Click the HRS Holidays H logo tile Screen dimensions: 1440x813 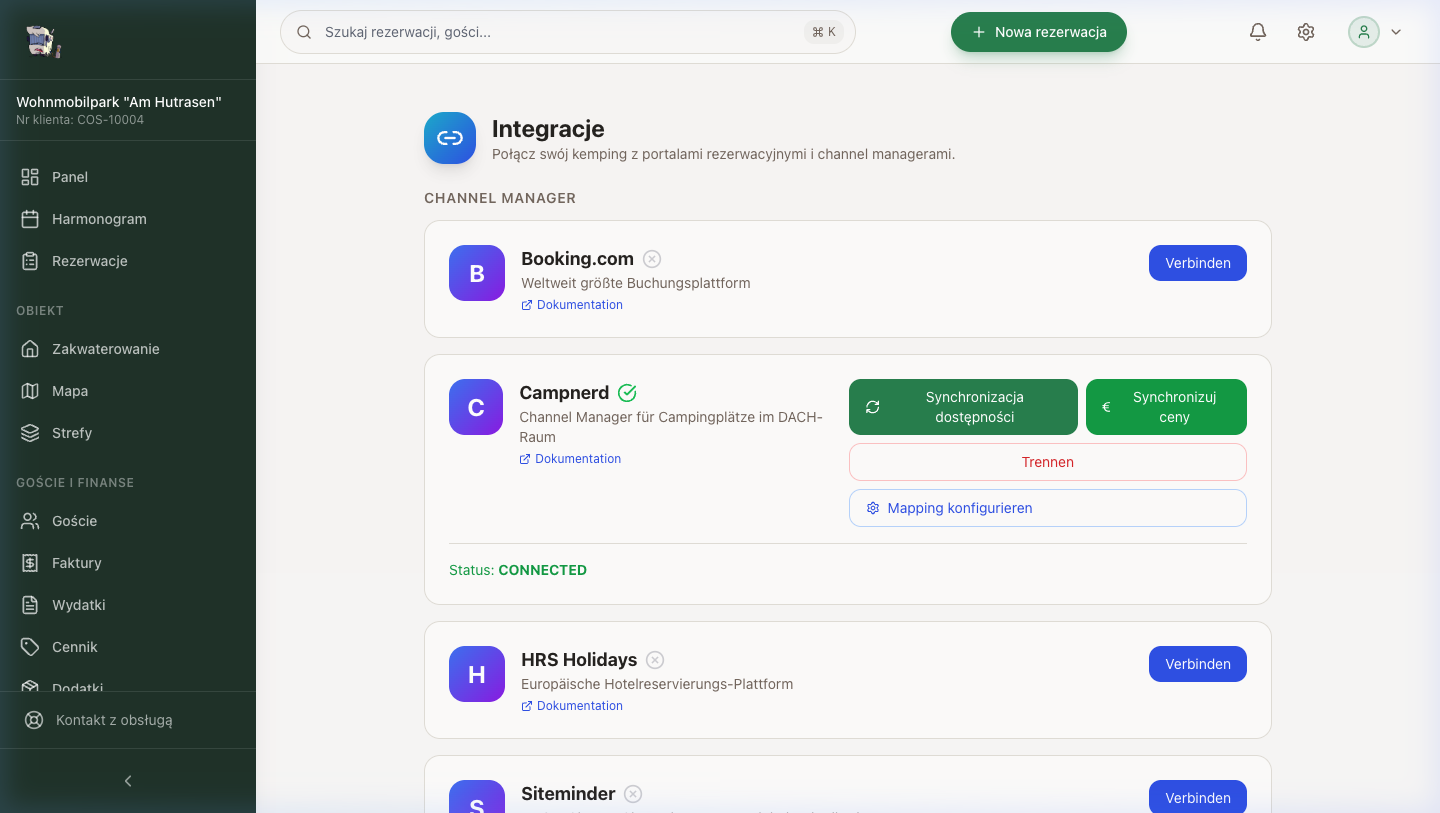(x=477, y=674)
